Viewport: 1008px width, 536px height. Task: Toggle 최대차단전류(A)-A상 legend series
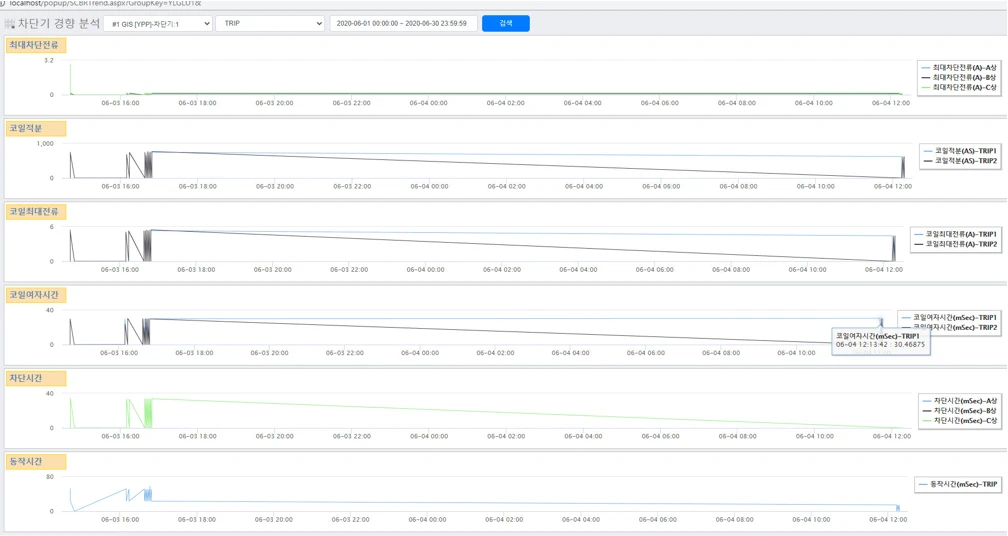959,67
